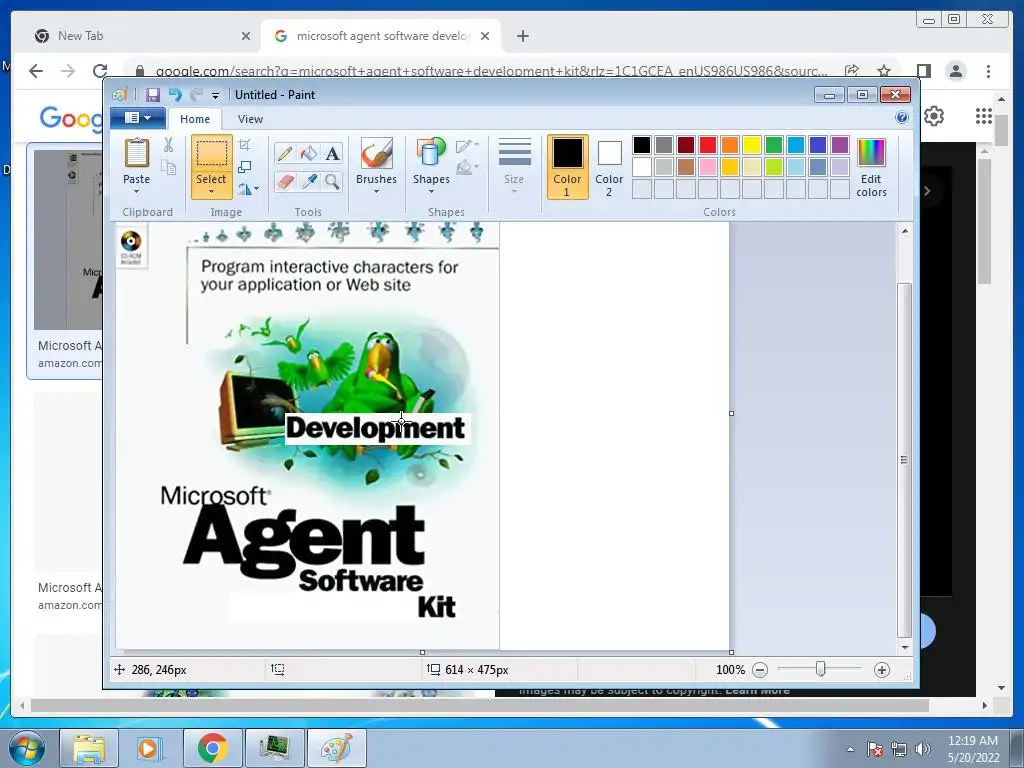Expand the Brushes dropdown arrow
Screen dimensions: 1024x768
pos(376,191)
